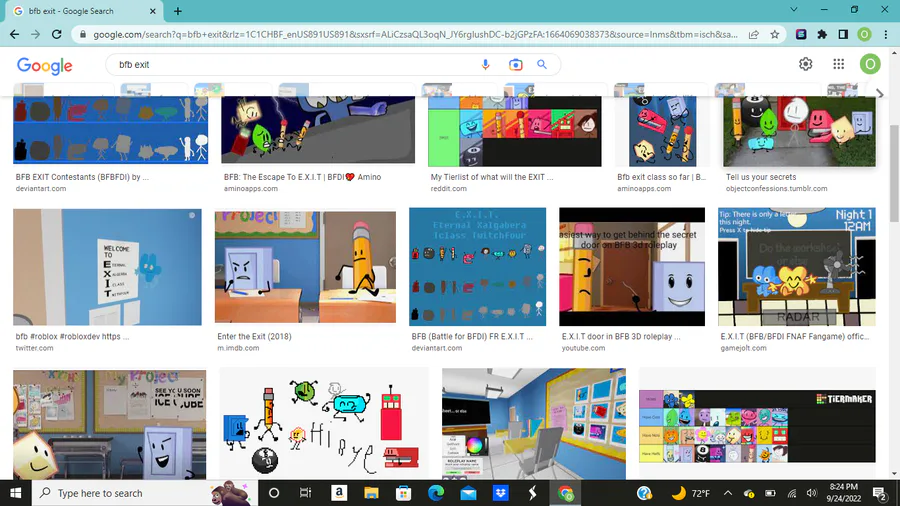Open BFB FR E.X.I.T deviantart image

478,267
